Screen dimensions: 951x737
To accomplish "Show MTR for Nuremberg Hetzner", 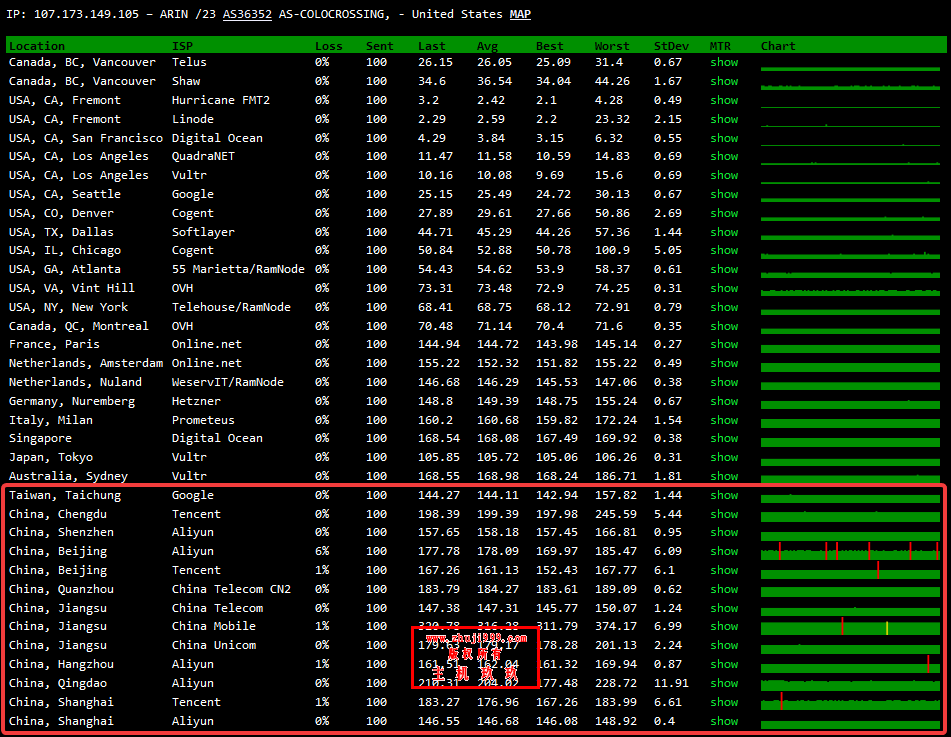I will click(724, 402).
